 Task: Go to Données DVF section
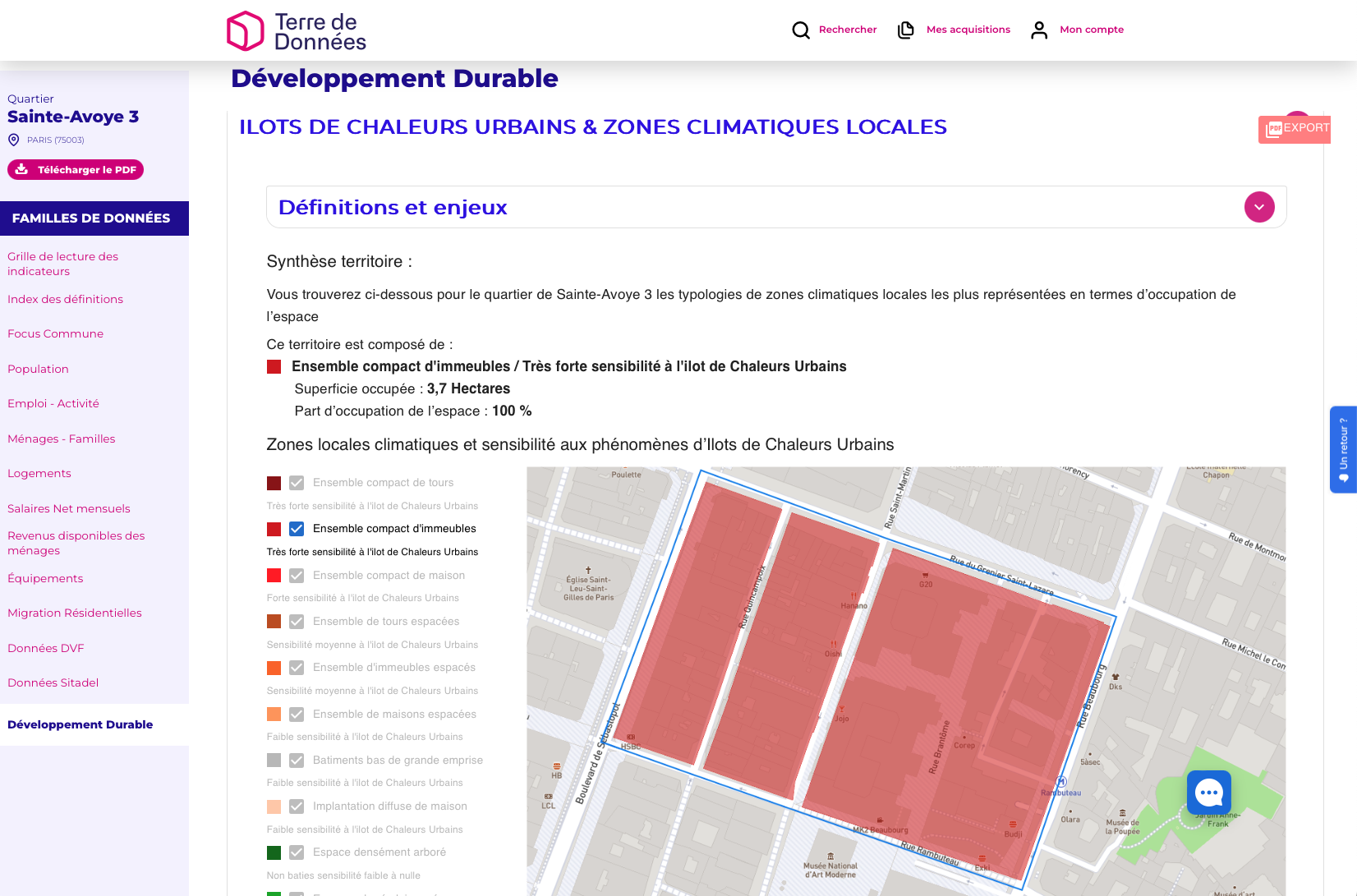click(x=46, y=649)
